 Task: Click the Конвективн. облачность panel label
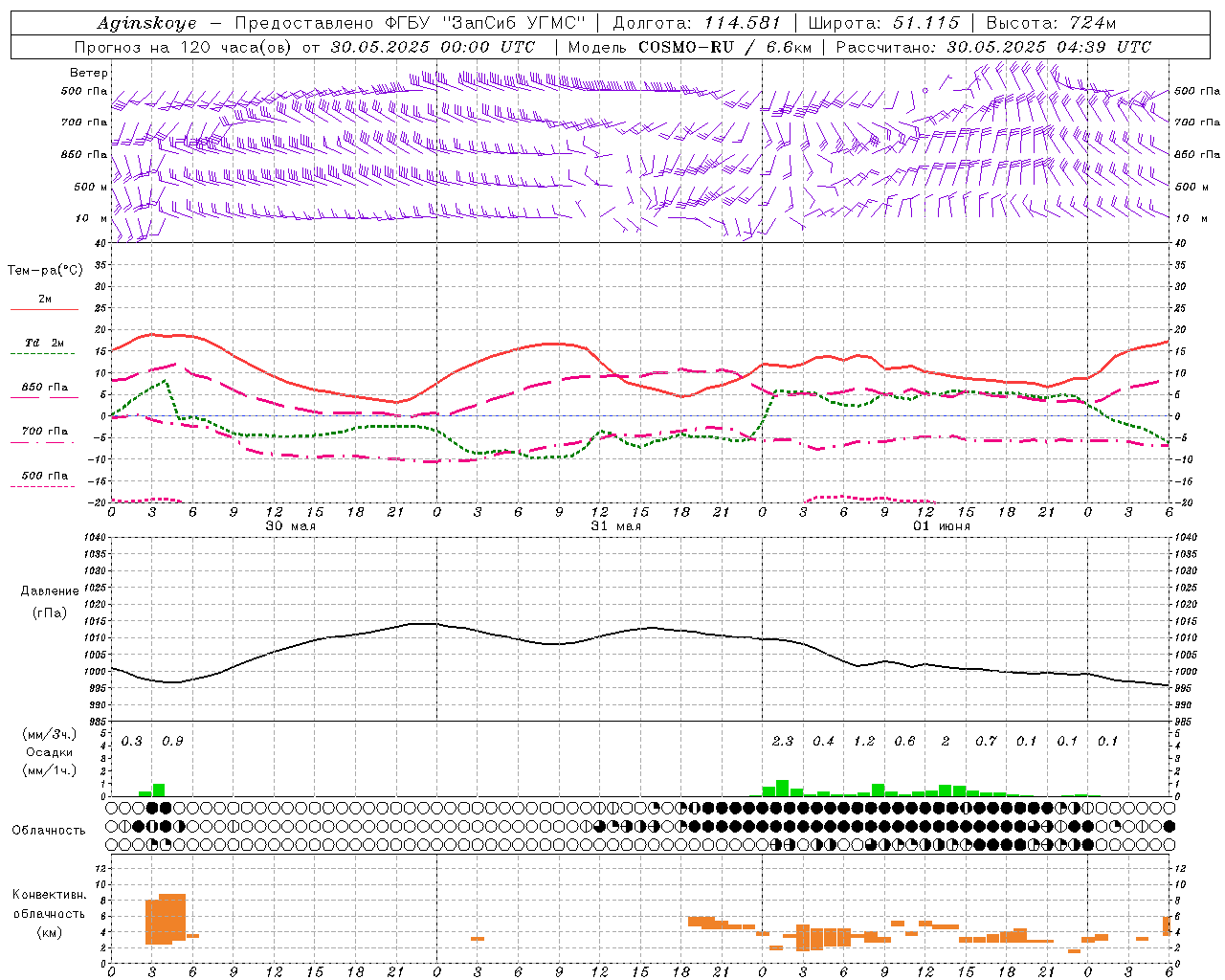[x=49, y=904]
